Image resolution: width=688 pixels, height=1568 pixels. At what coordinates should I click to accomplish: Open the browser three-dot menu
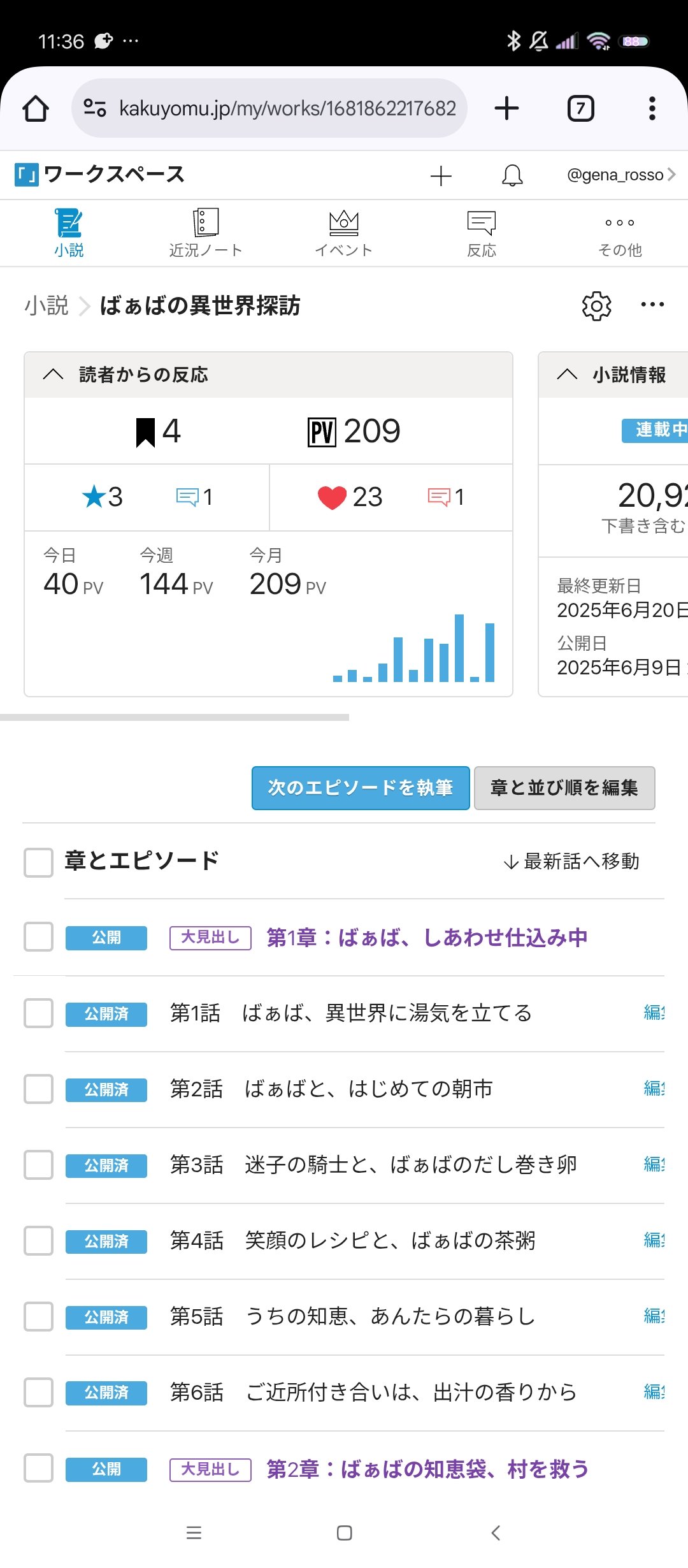(x=652, y=108)
